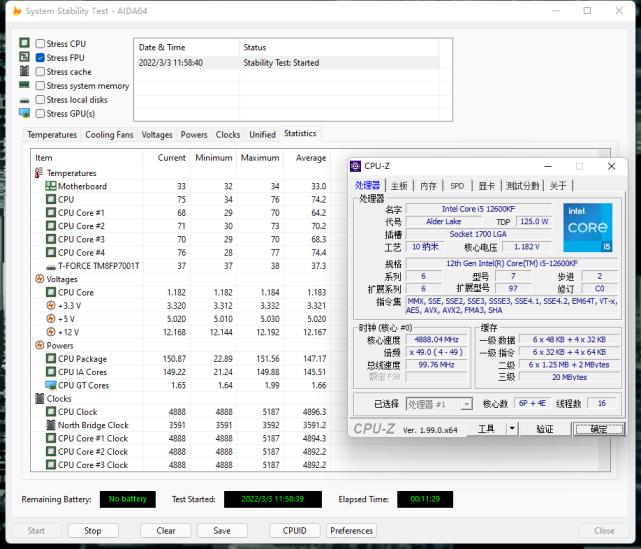The width and height of the screenshot is (641, 549).
Task: Click the Save button
Action: tap(222, 531)
